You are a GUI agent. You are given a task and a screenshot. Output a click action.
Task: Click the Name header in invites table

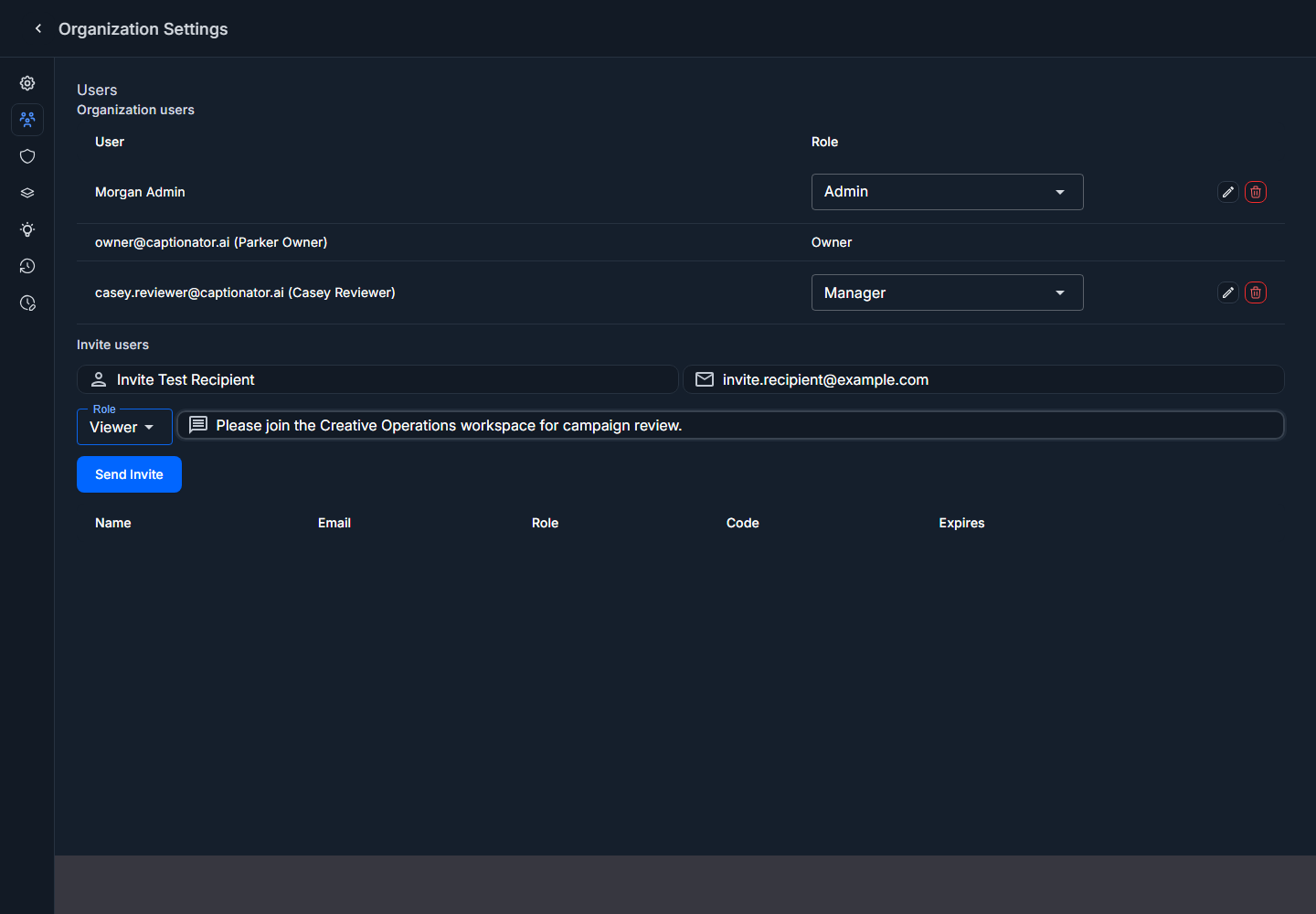point(113,523)
